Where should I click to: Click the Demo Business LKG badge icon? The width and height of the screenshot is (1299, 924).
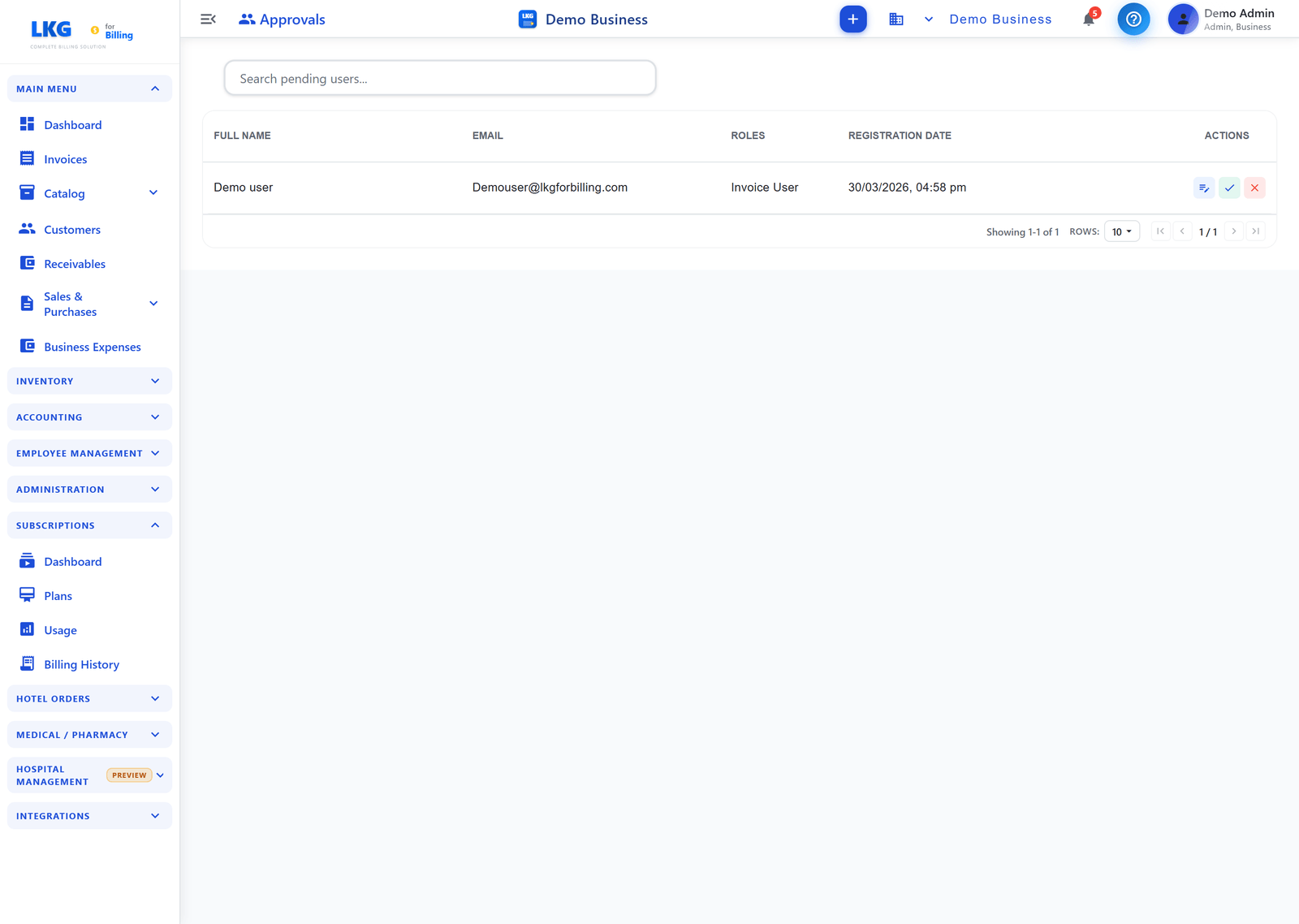(x=528, y=19)
